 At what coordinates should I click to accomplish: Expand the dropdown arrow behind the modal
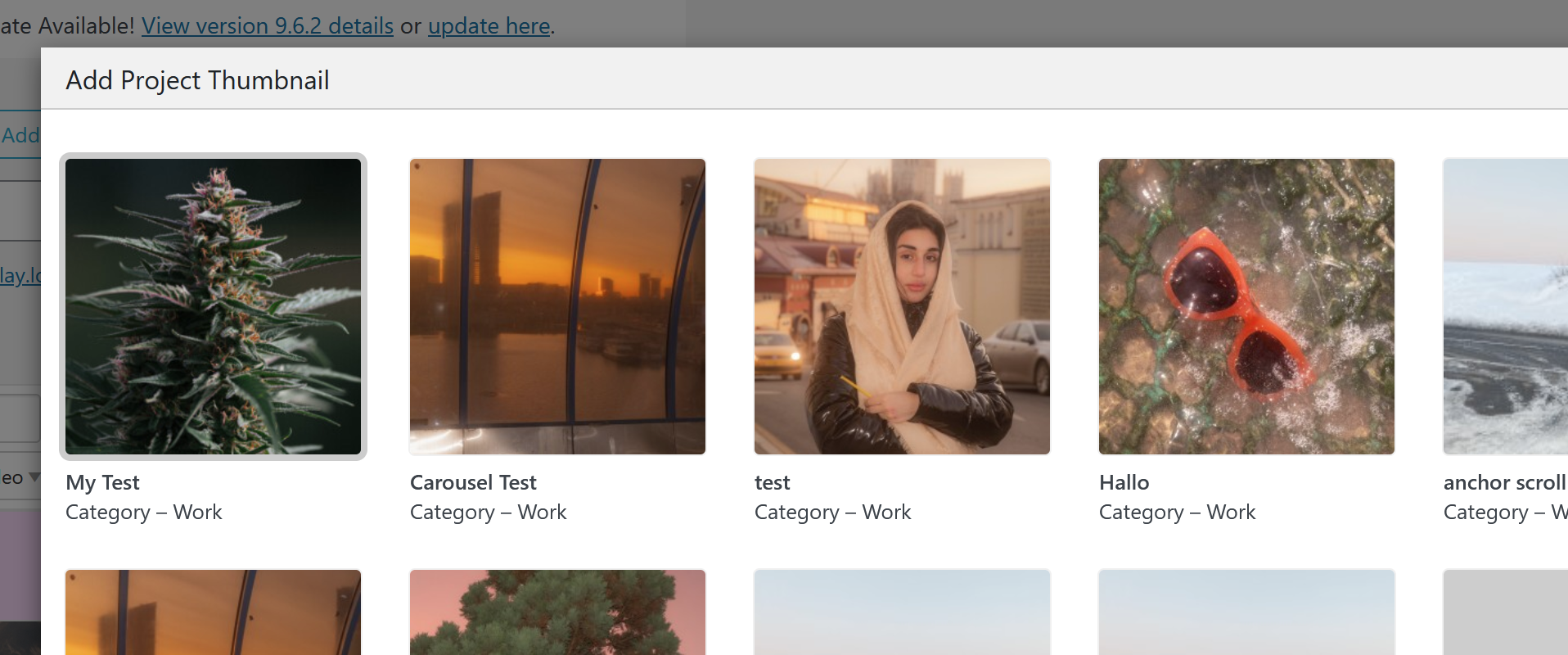point(34,477)
